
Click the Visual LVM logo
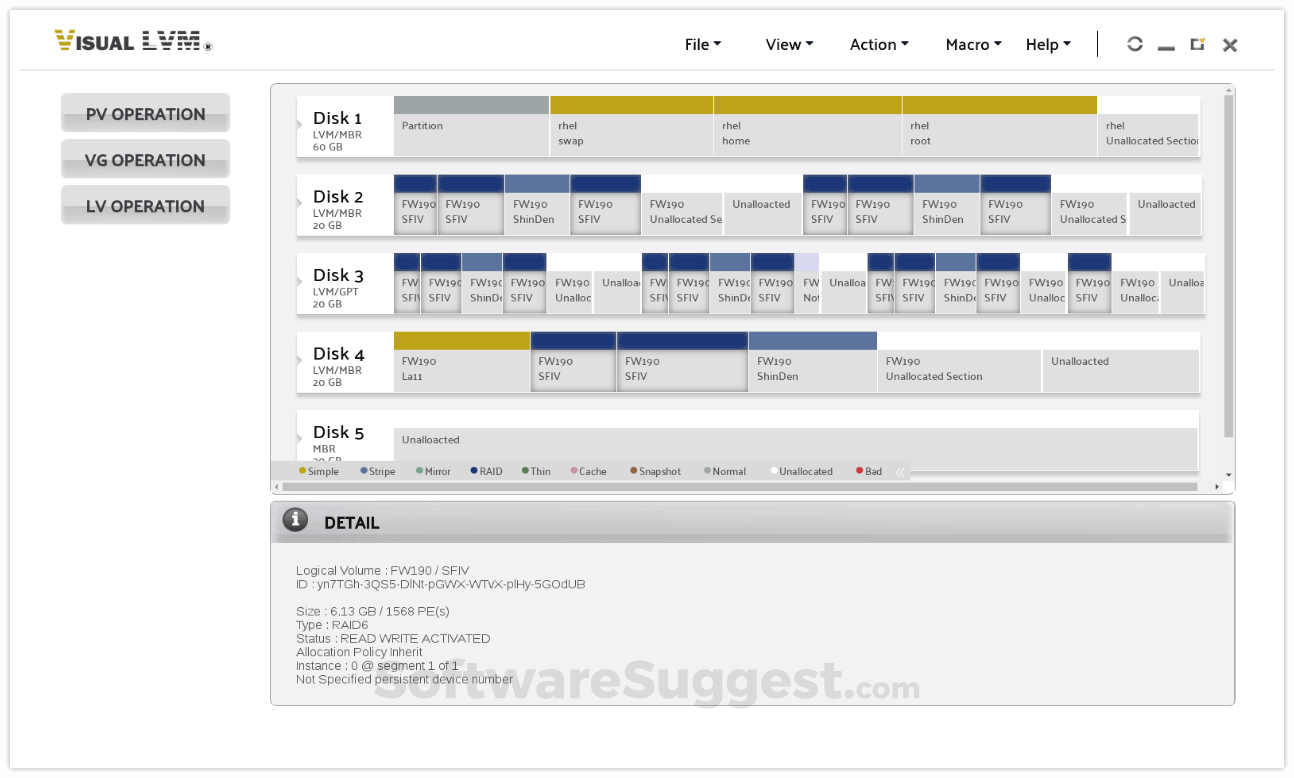pyautogui.click(x=131, y=42)
